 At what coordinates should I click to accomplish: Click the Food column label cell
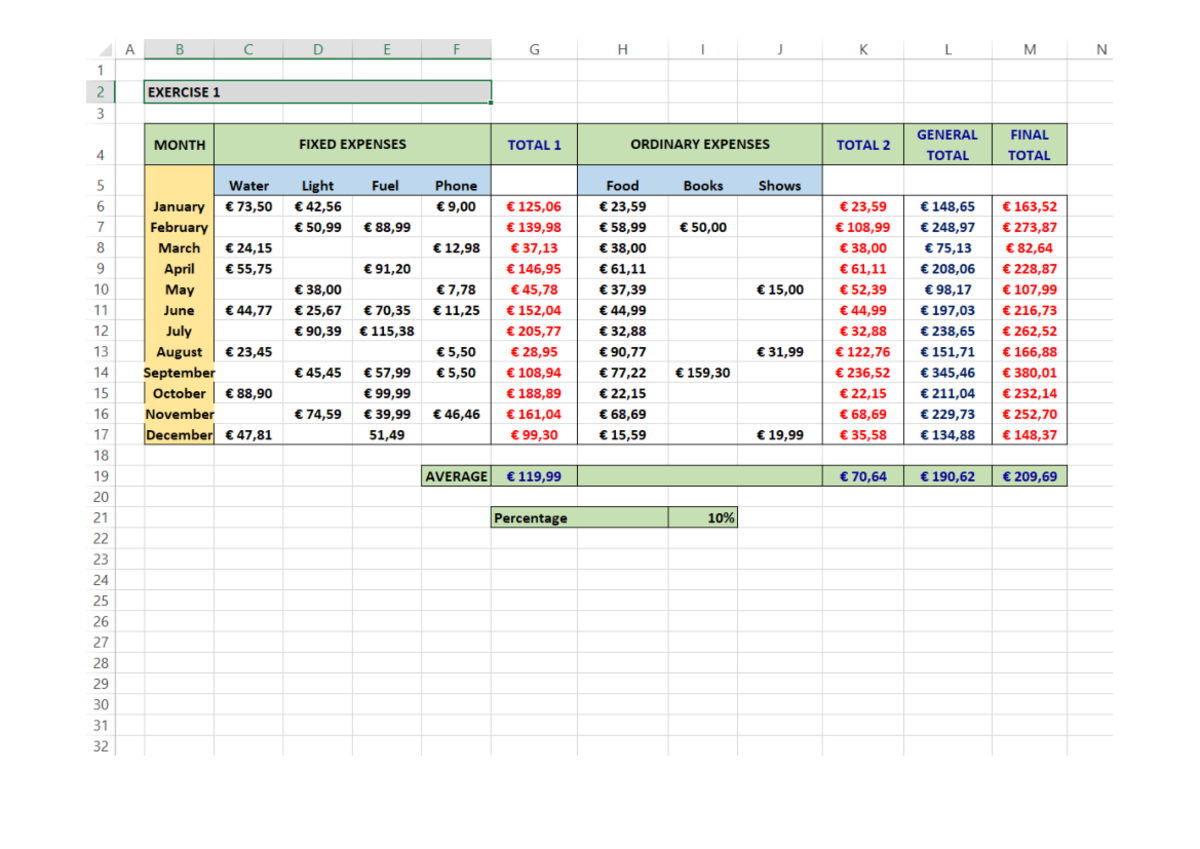click(x=622, y=185)
